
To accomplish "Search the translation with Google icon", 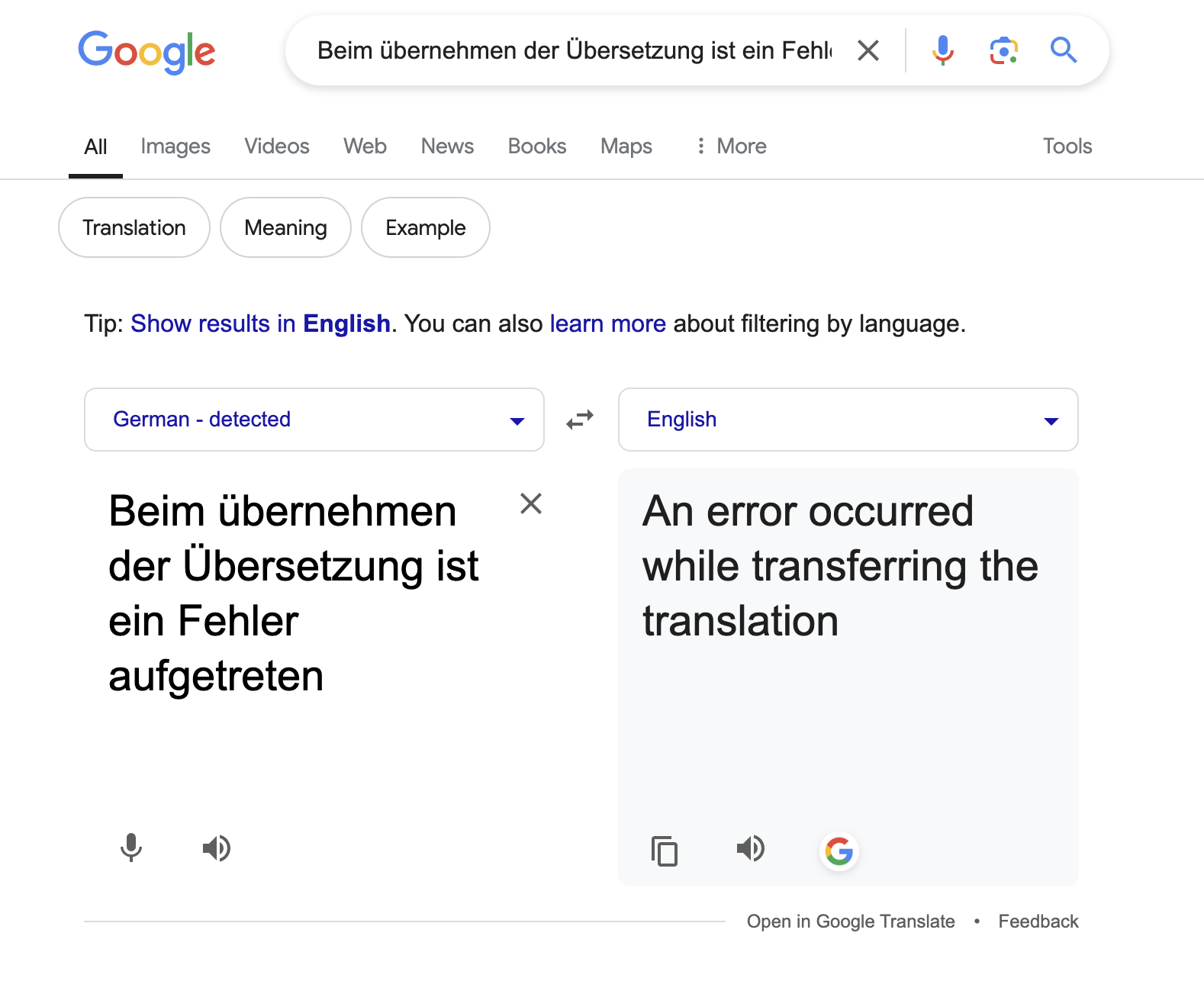I will 839,851.
